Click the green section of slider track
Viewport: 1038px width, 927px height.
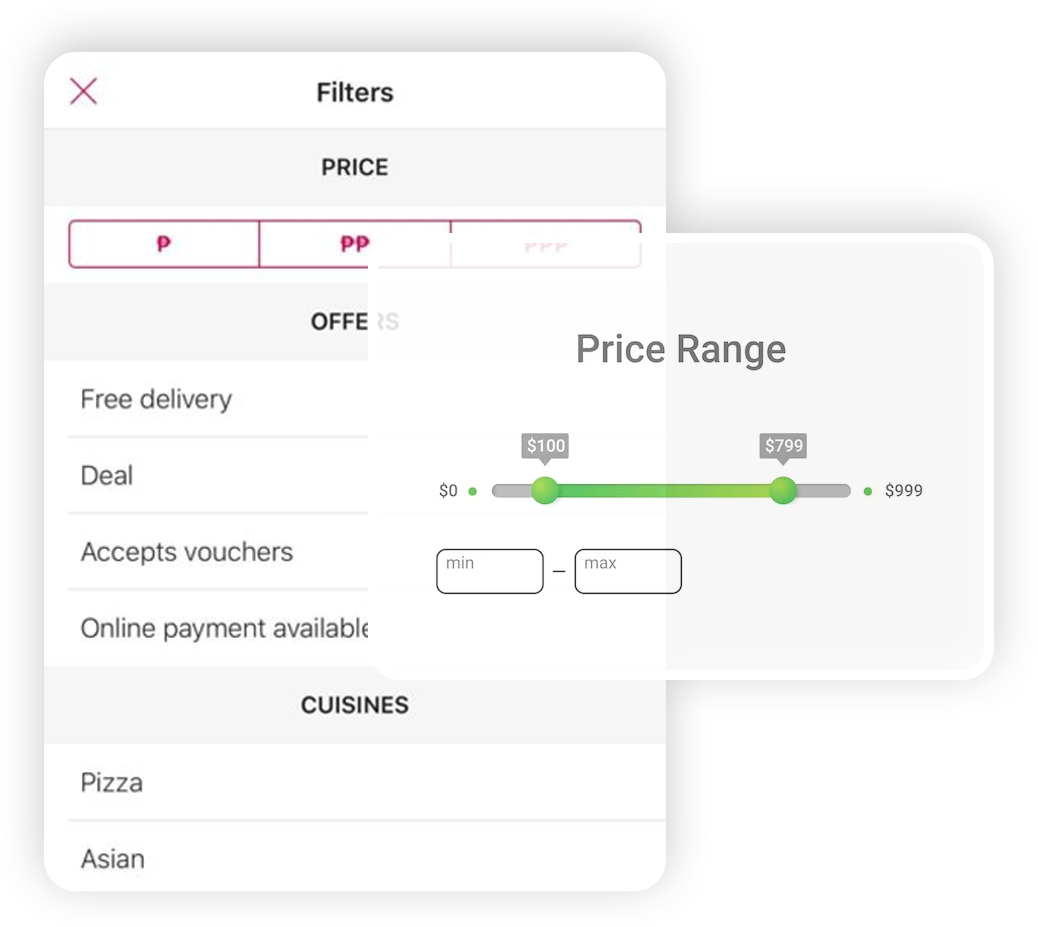pyautogui.click(x=664, y=491)
